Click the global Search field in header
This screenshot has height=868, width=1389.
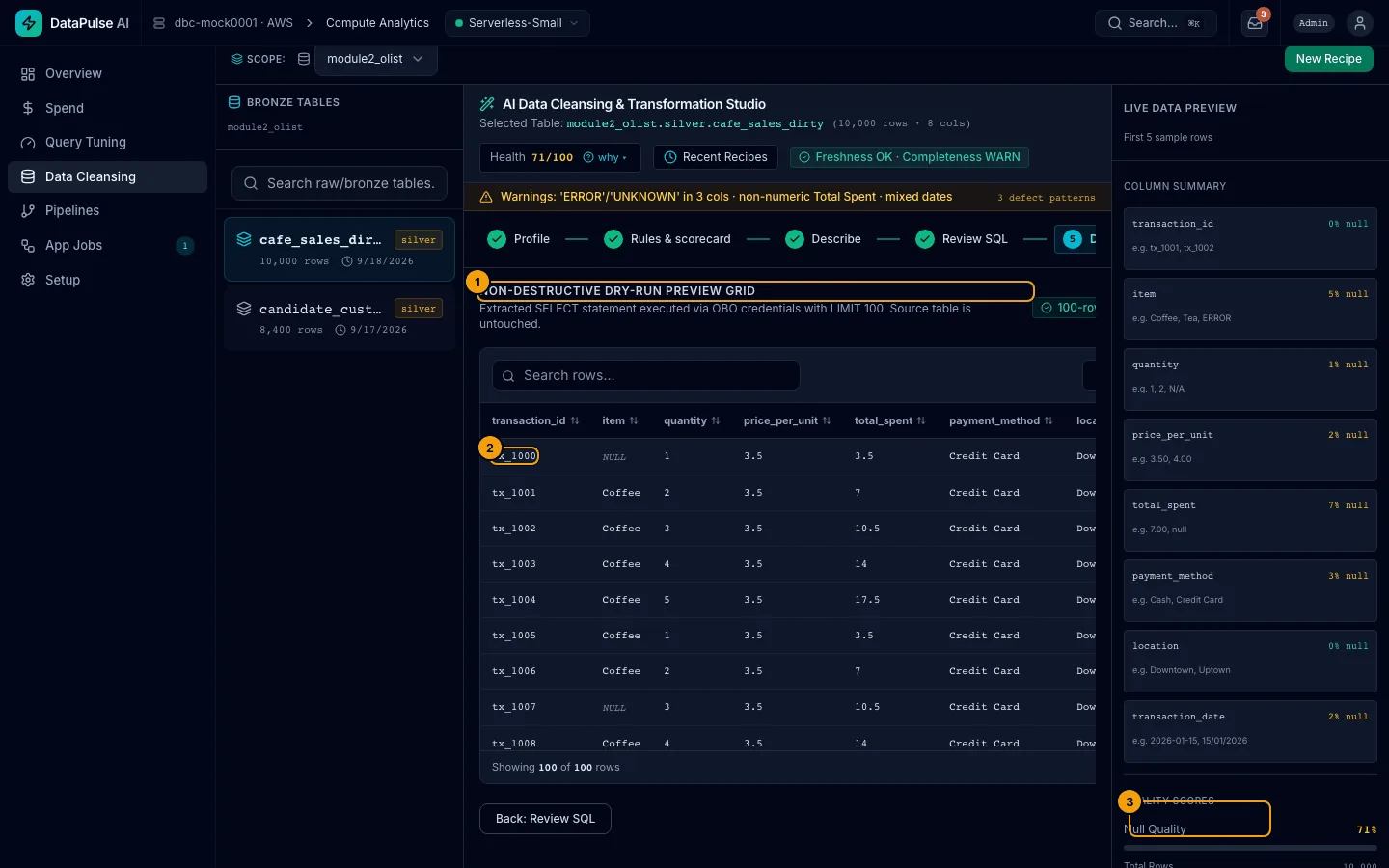1156,23
